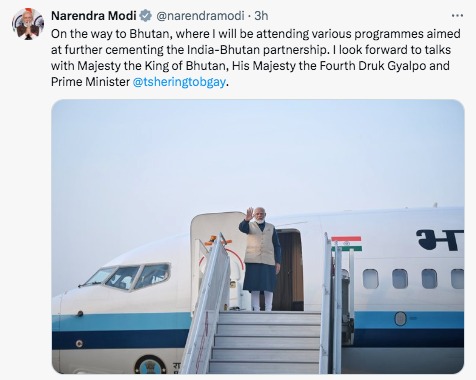The image size is (476, 380).
Task: Click the Indian flag on the fuselage
Action: pyautogui.click(x=346, y=243)
